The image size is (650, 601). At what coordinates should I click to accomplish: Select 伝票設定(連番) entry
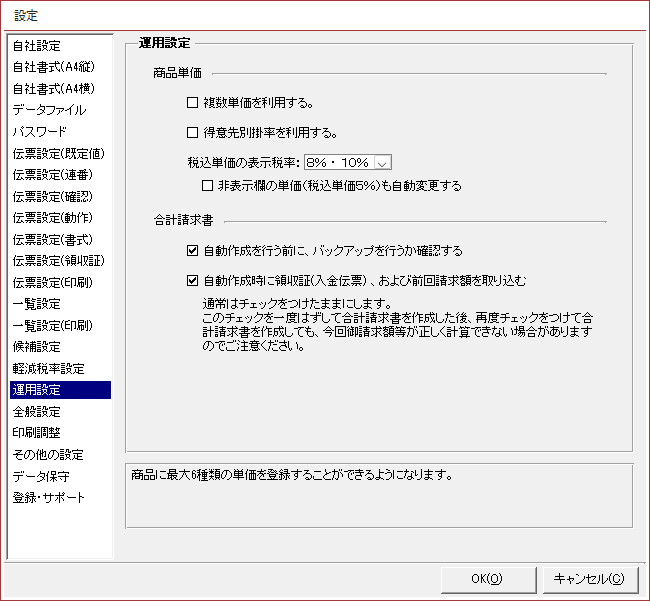pyautogui.click(x=60, y=175)
